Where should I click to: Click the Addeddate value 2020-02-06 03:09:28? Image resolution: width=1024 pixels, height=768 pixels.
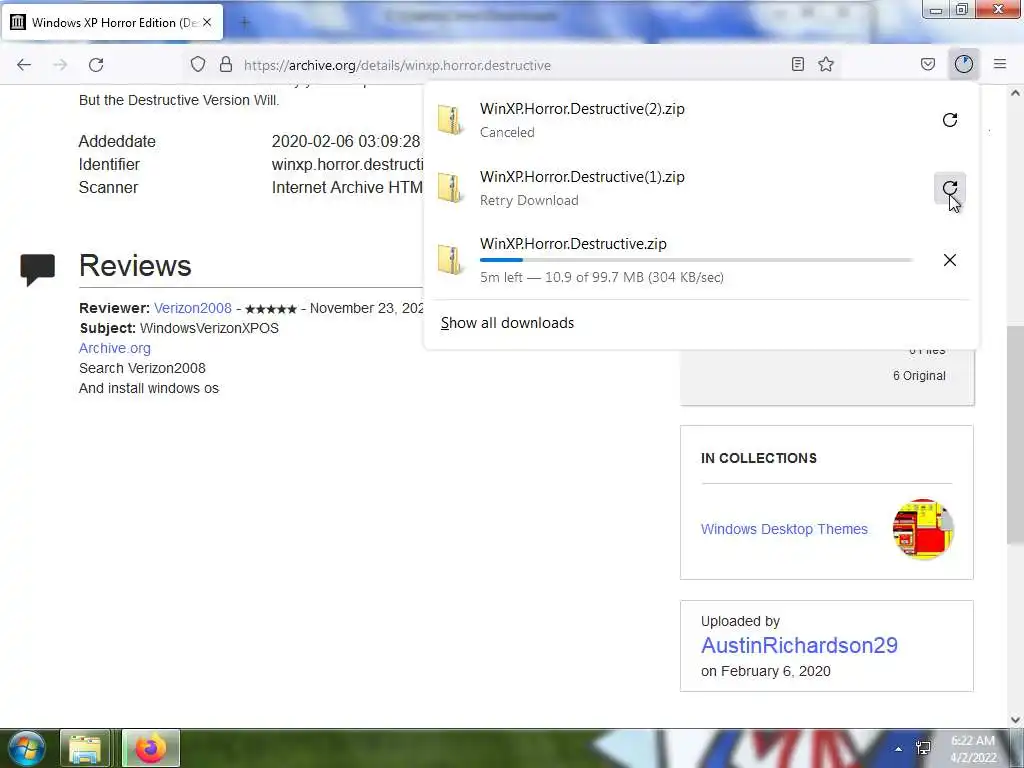(x=346, y=142)
